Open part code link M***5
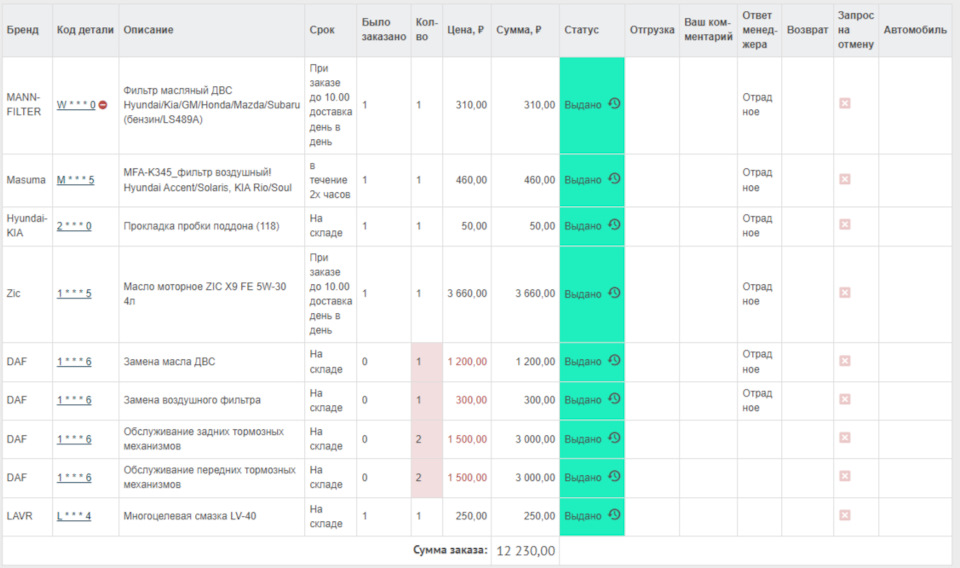960x568 pixels. [x=75, y=180]
